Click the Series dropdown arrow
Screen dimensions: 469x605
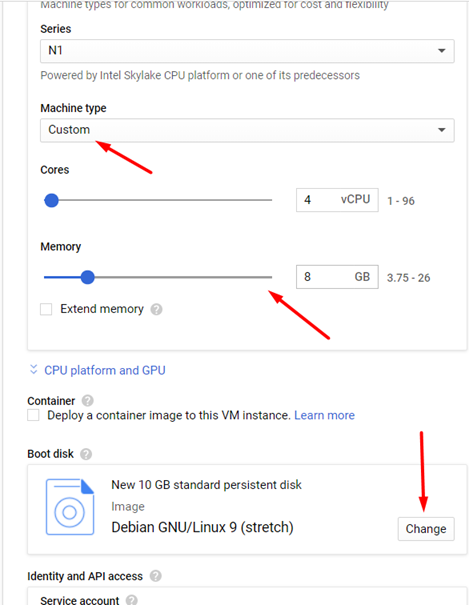click(442, 51)
